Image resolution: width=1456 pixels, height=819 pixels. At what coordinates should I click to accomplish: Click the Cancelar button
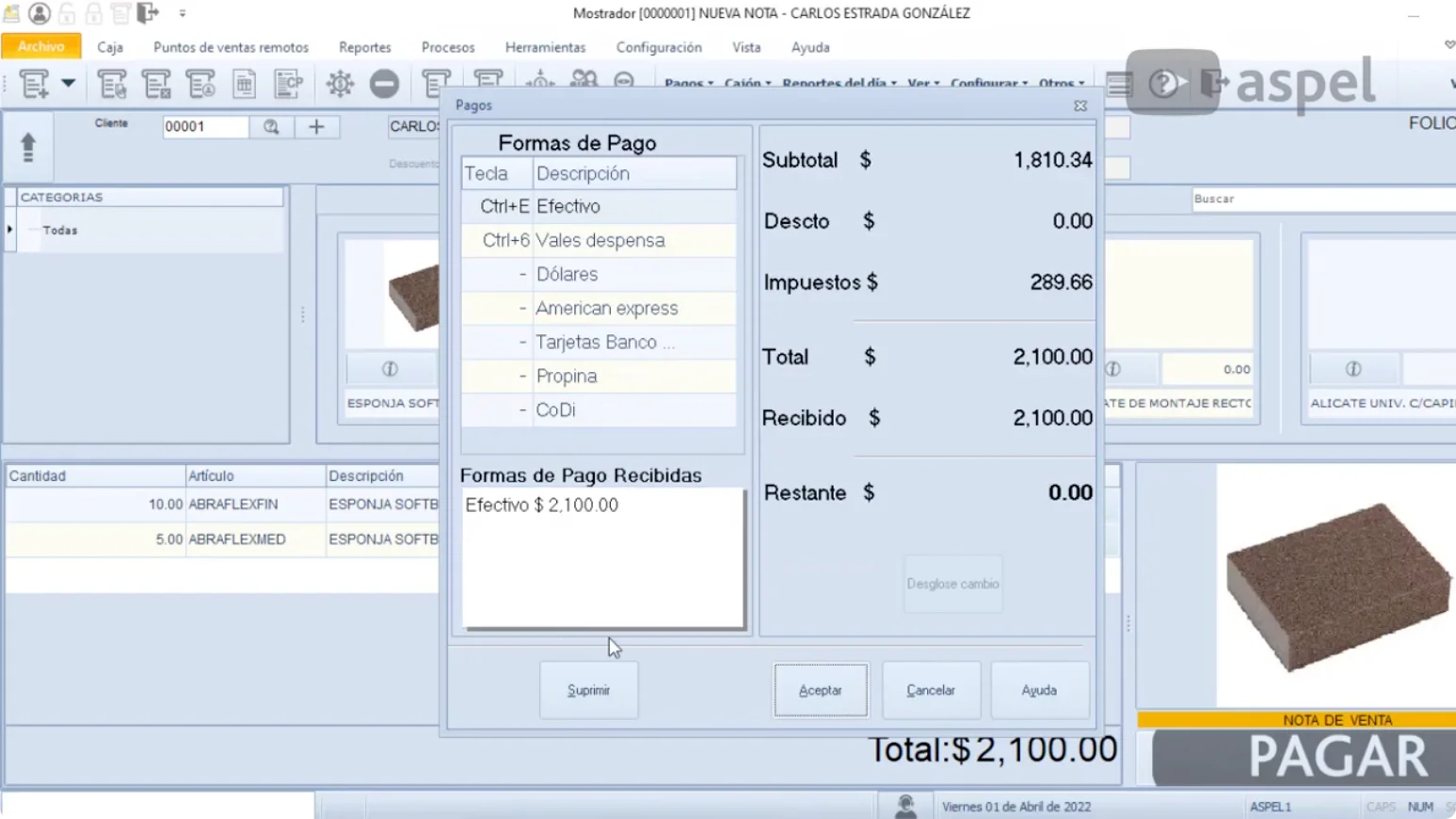coord(931,690)
